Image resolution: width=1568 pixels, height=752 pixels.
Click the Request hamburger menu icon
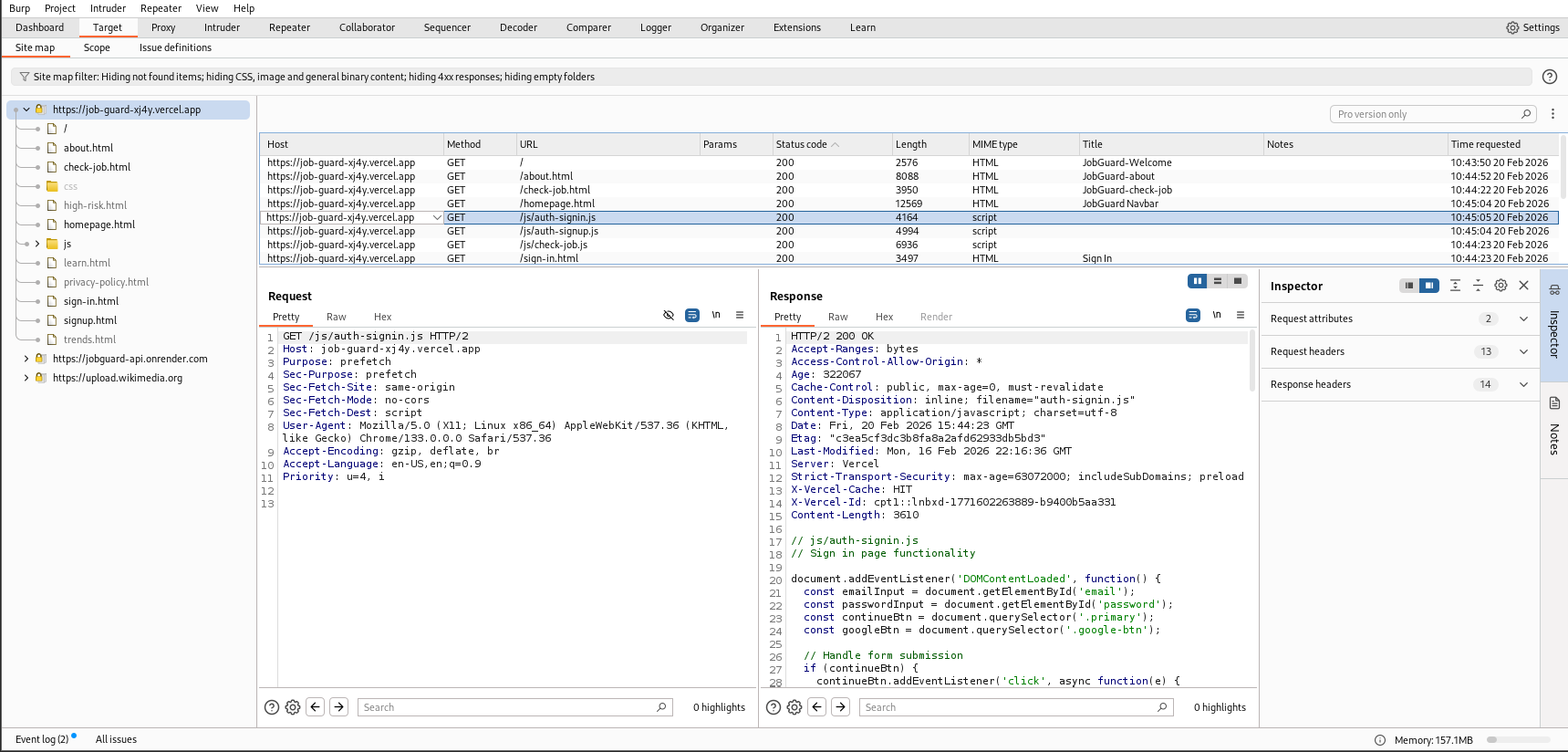click(740, 315)
